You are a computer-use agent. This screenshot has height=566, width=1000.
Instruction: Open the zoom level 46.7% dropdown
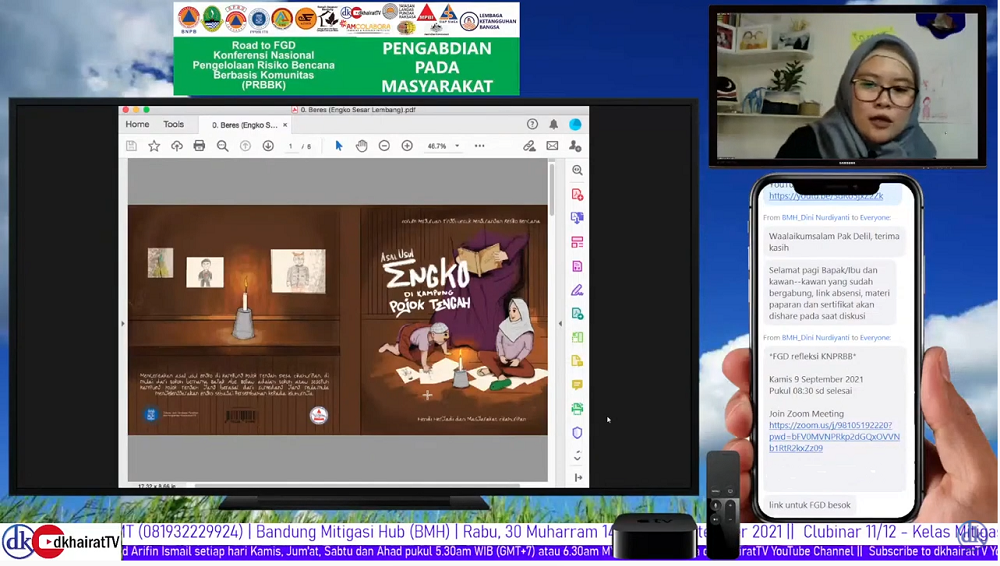(457, 146)
